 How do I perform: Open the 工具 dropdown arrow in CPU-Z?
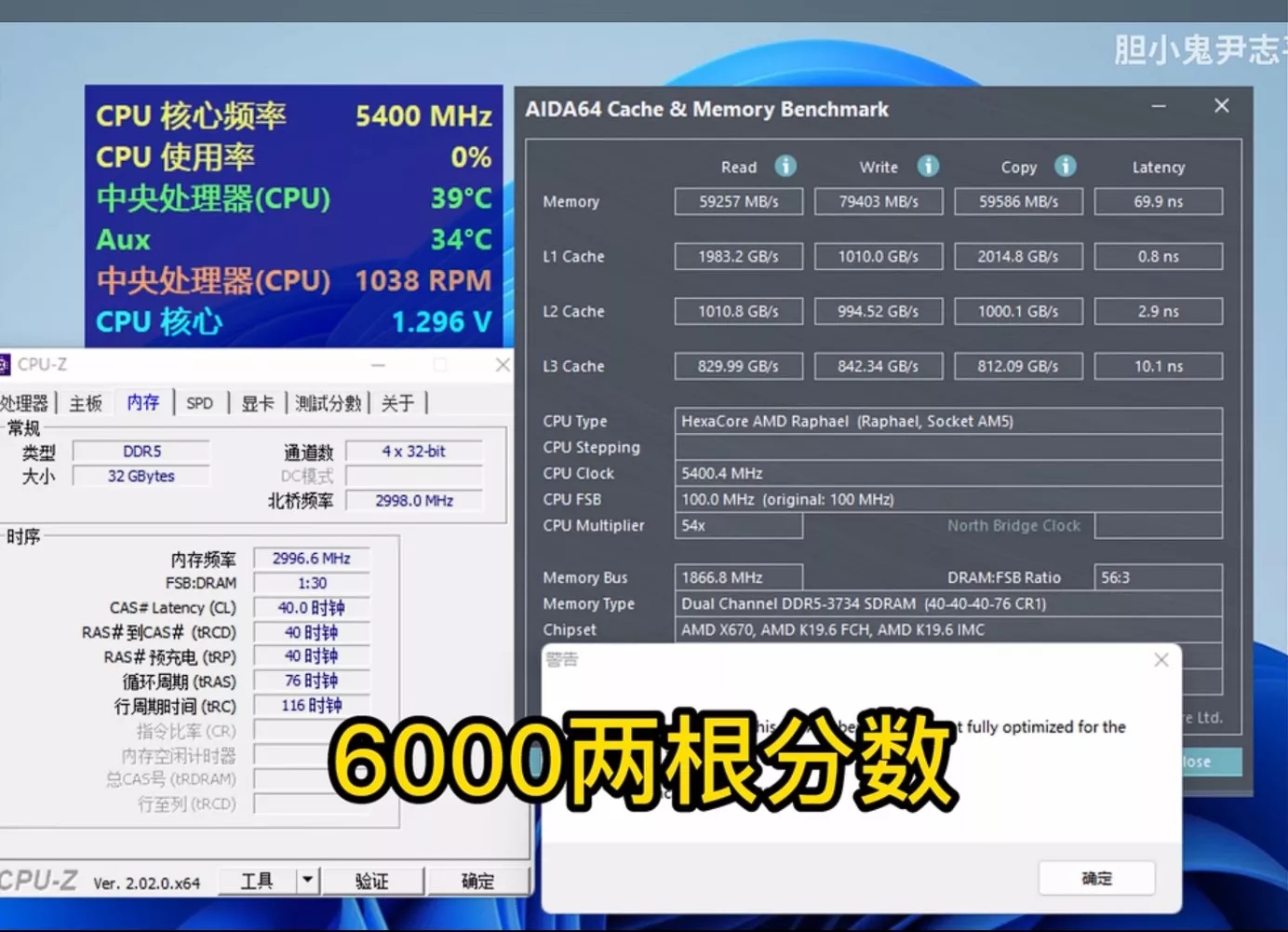(308, 880)
